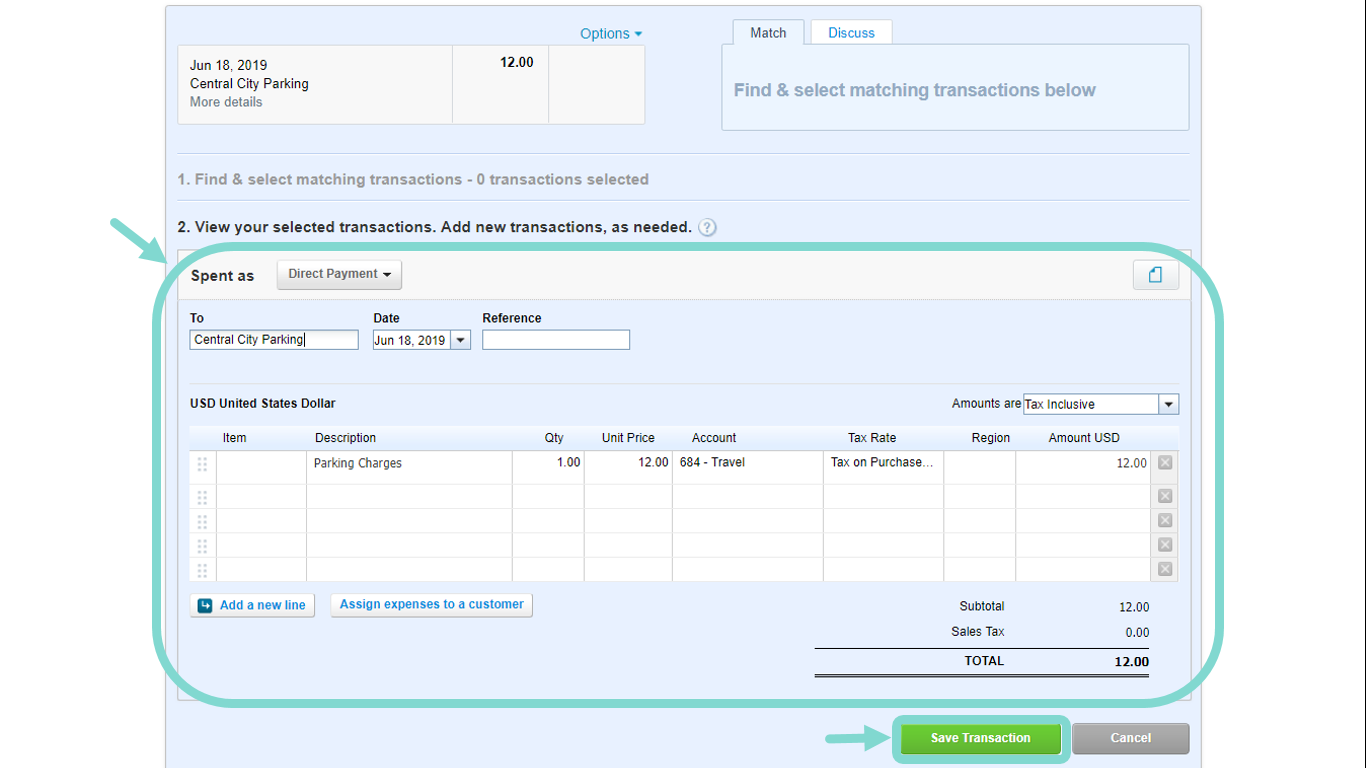
Task: Click the Save Transaction button
Action: [980, 738]
